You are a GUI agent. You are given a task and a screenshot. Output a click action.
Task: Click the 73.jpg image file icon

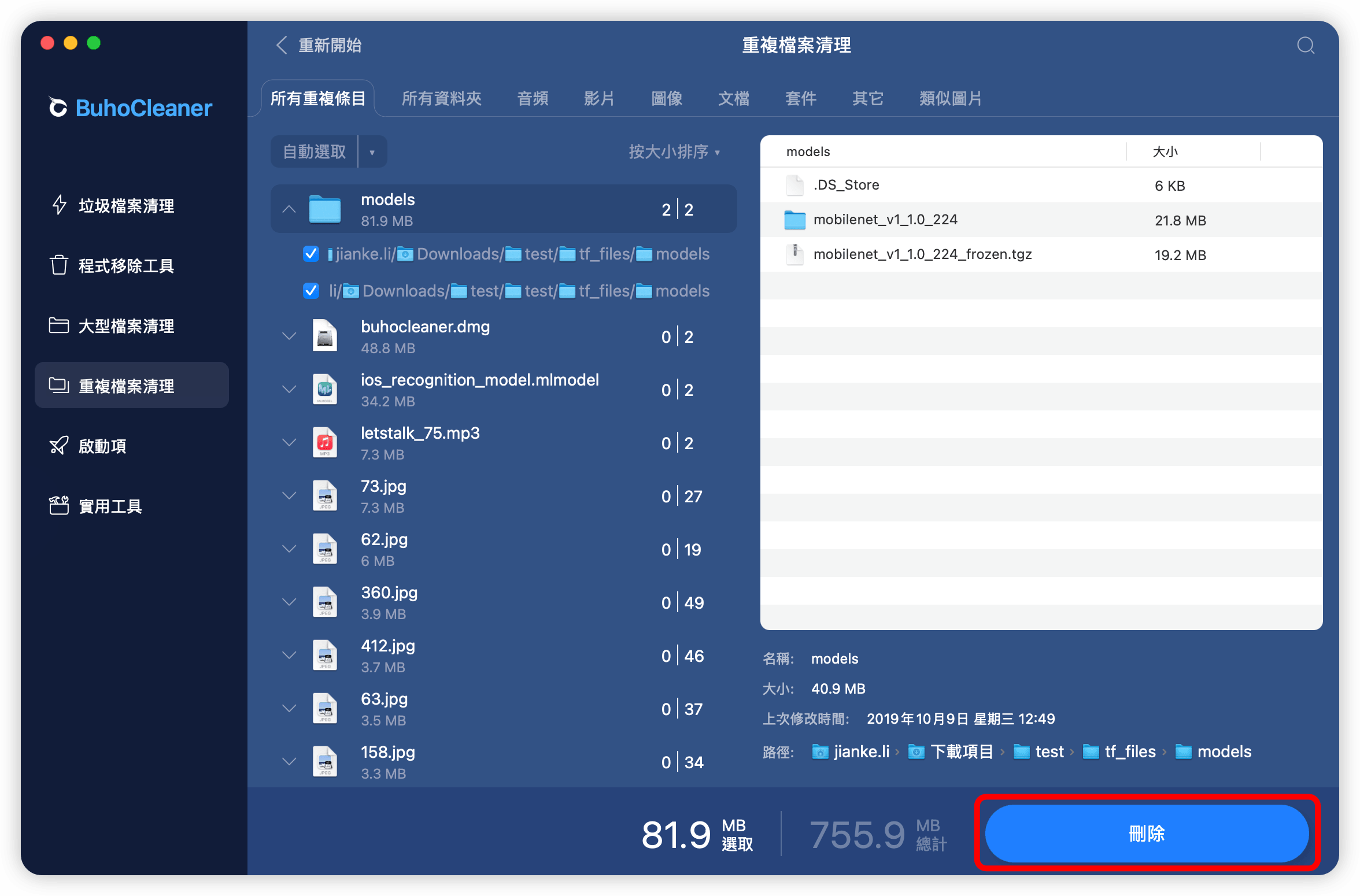tap(325, 496)
